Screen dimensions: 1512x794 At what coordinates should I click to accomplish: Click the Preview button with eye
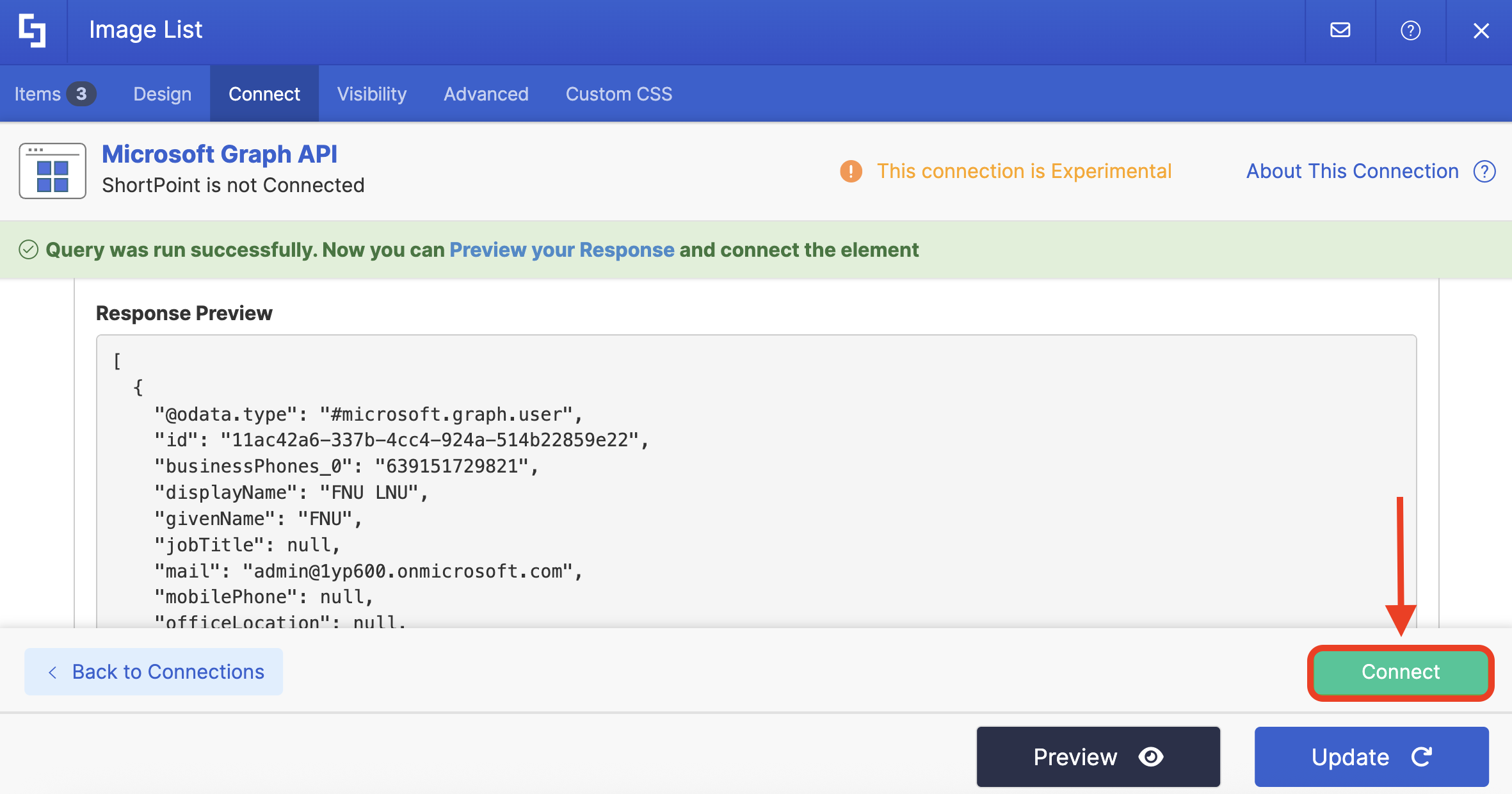(1098, 757)
